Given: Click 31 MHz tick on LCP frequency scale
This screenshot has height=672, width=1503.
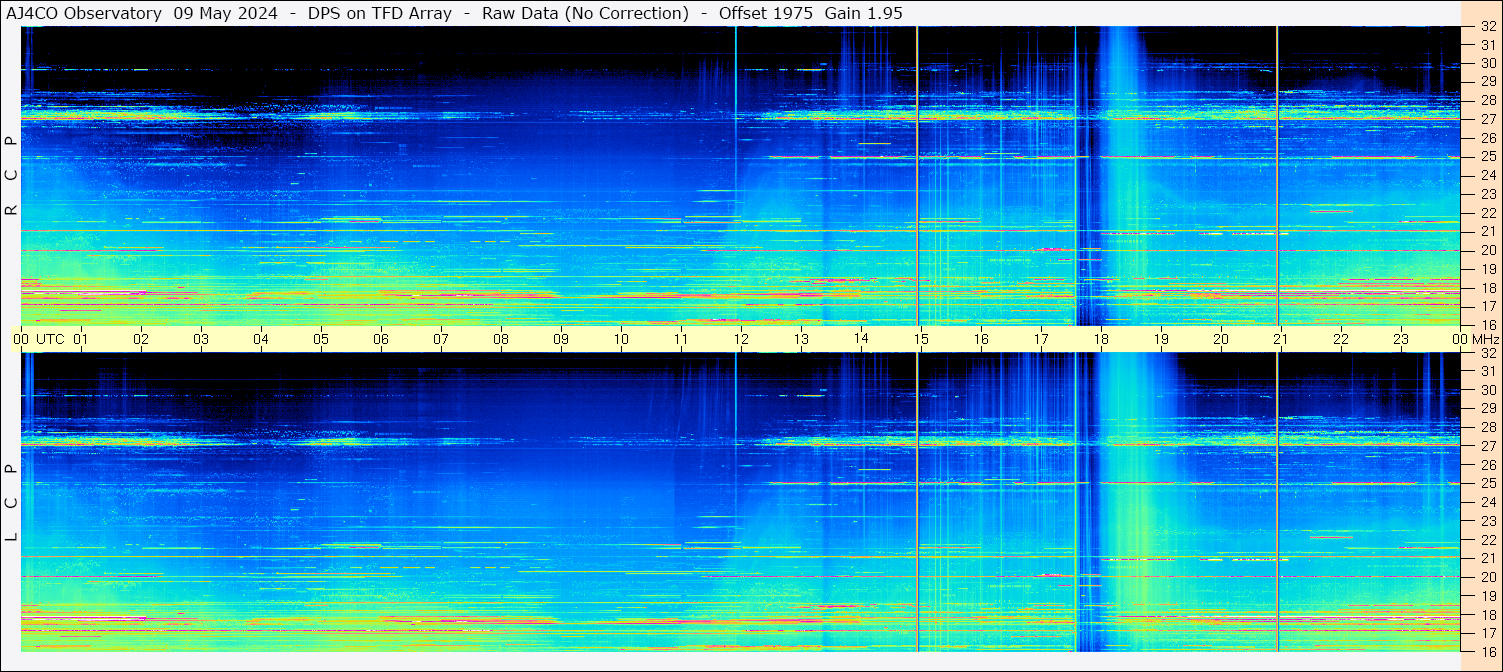Looking at the screenshot, I should click(1488, 371).
